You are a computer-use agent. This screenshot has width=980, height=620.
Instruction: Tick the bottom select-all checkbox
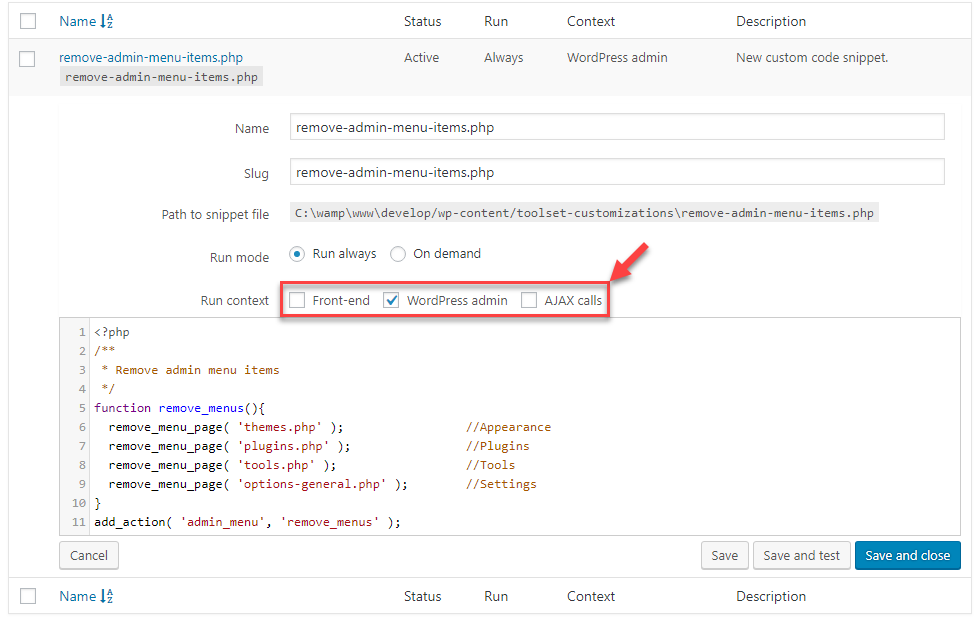coord(28,596)
